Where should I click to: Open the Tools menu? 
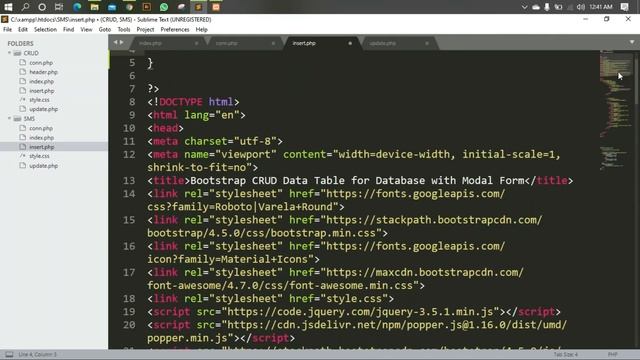pos(124,29)
